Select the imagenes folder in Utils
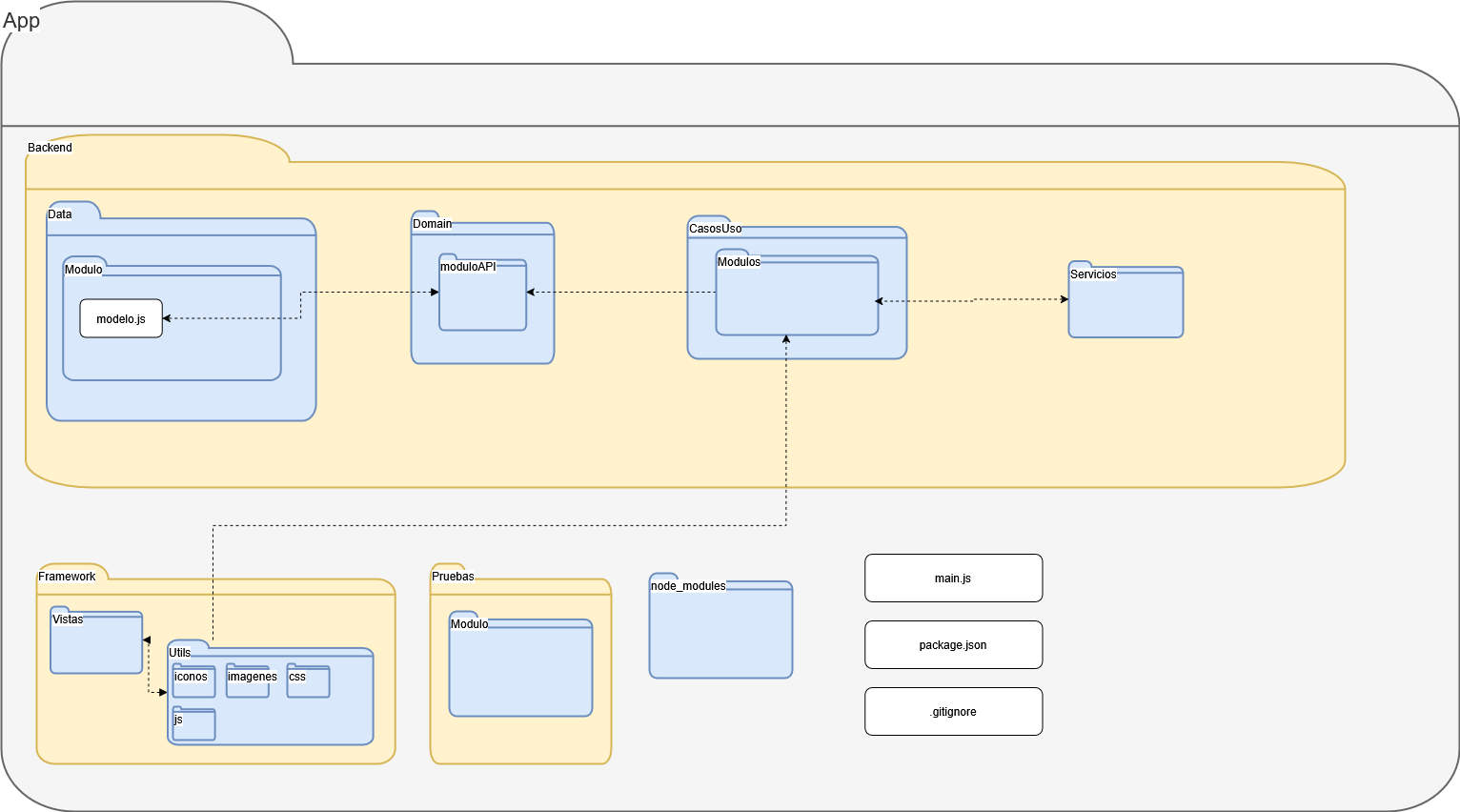1460x812 pixels. 248,680
